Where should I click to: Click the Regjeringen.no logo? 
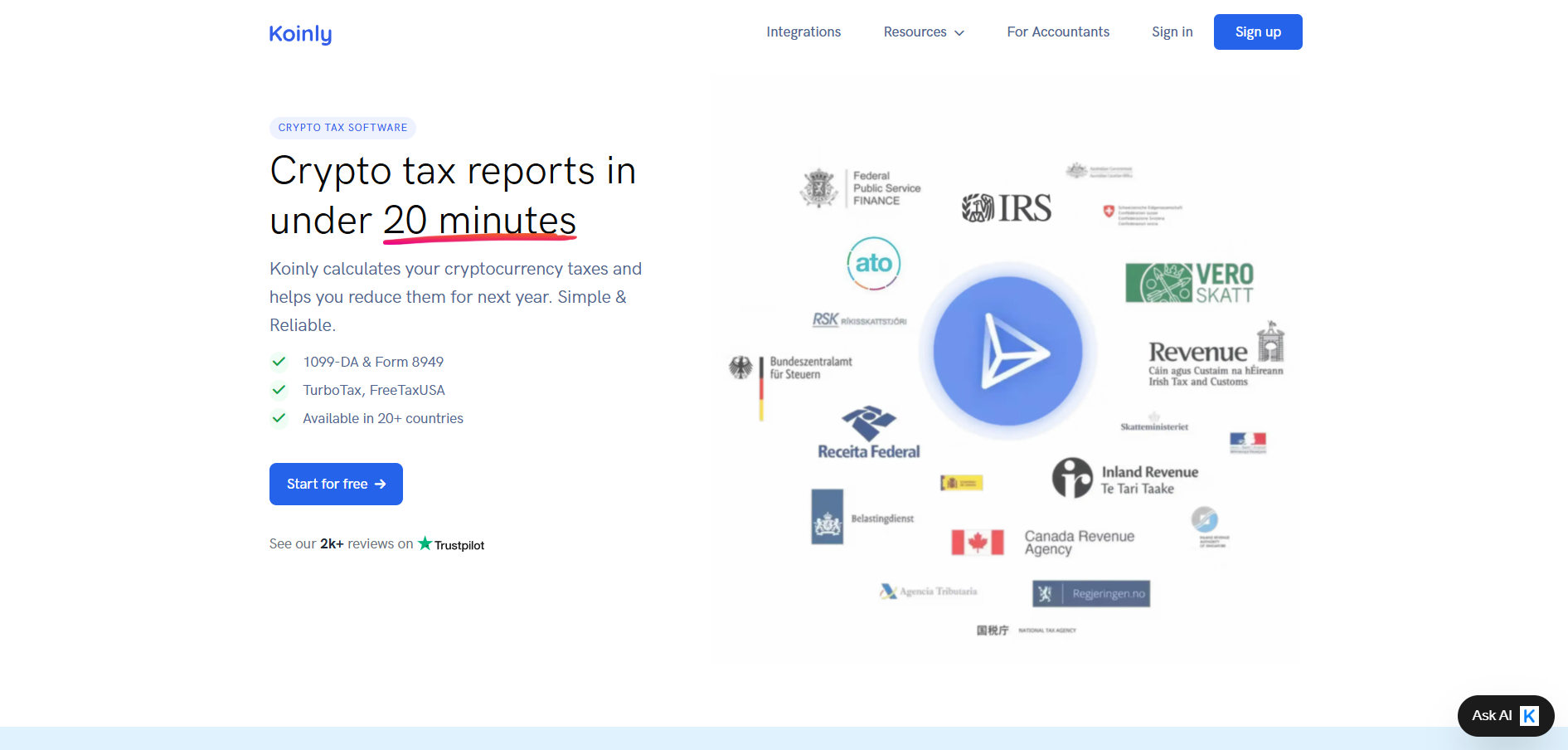(x=1091, y=593)
